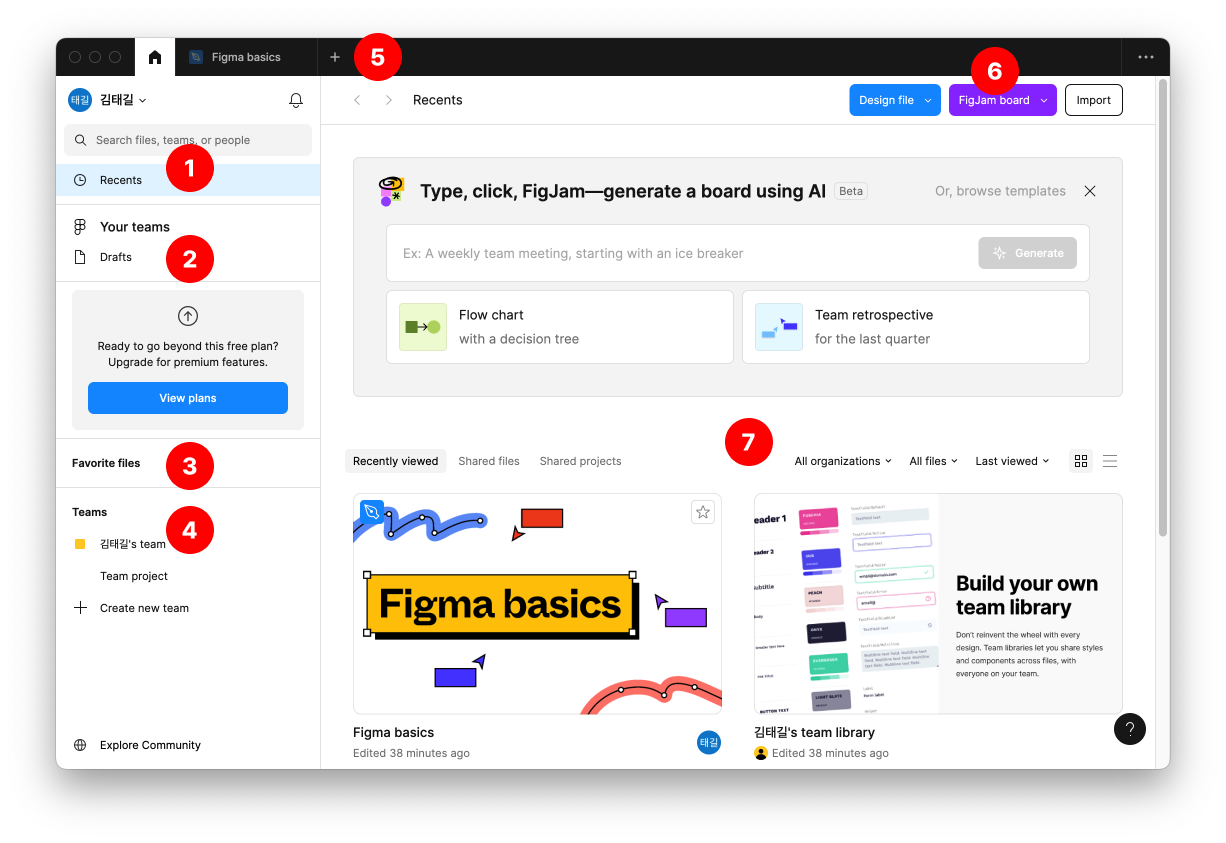The image size is (1226, 843).
Task: Navigate forward with the right arrow
Action: point(389,100)
